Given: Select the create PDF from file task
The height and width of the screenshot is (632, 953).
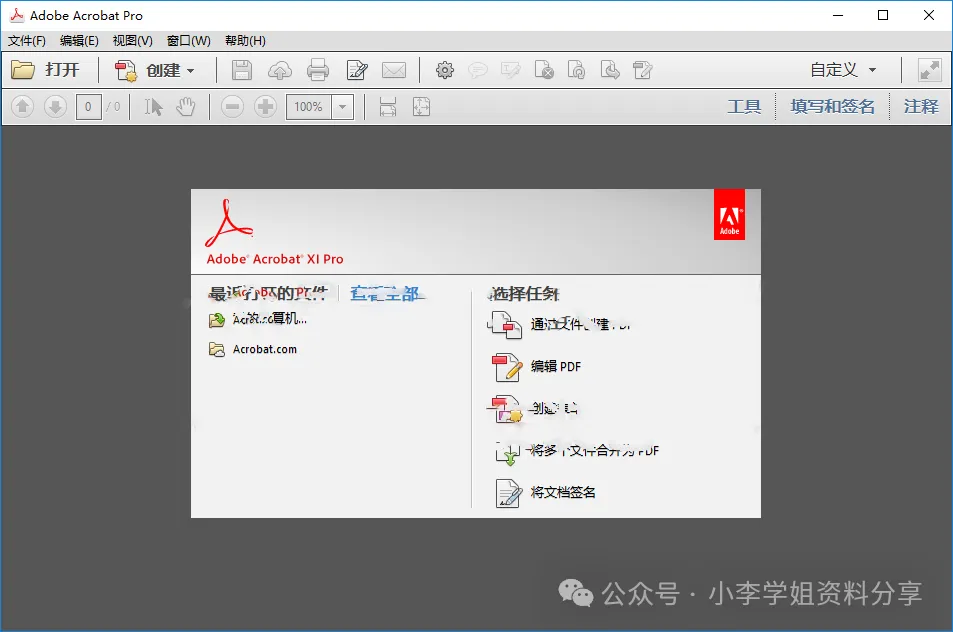Looking at the screenshot, I should 580,325.
